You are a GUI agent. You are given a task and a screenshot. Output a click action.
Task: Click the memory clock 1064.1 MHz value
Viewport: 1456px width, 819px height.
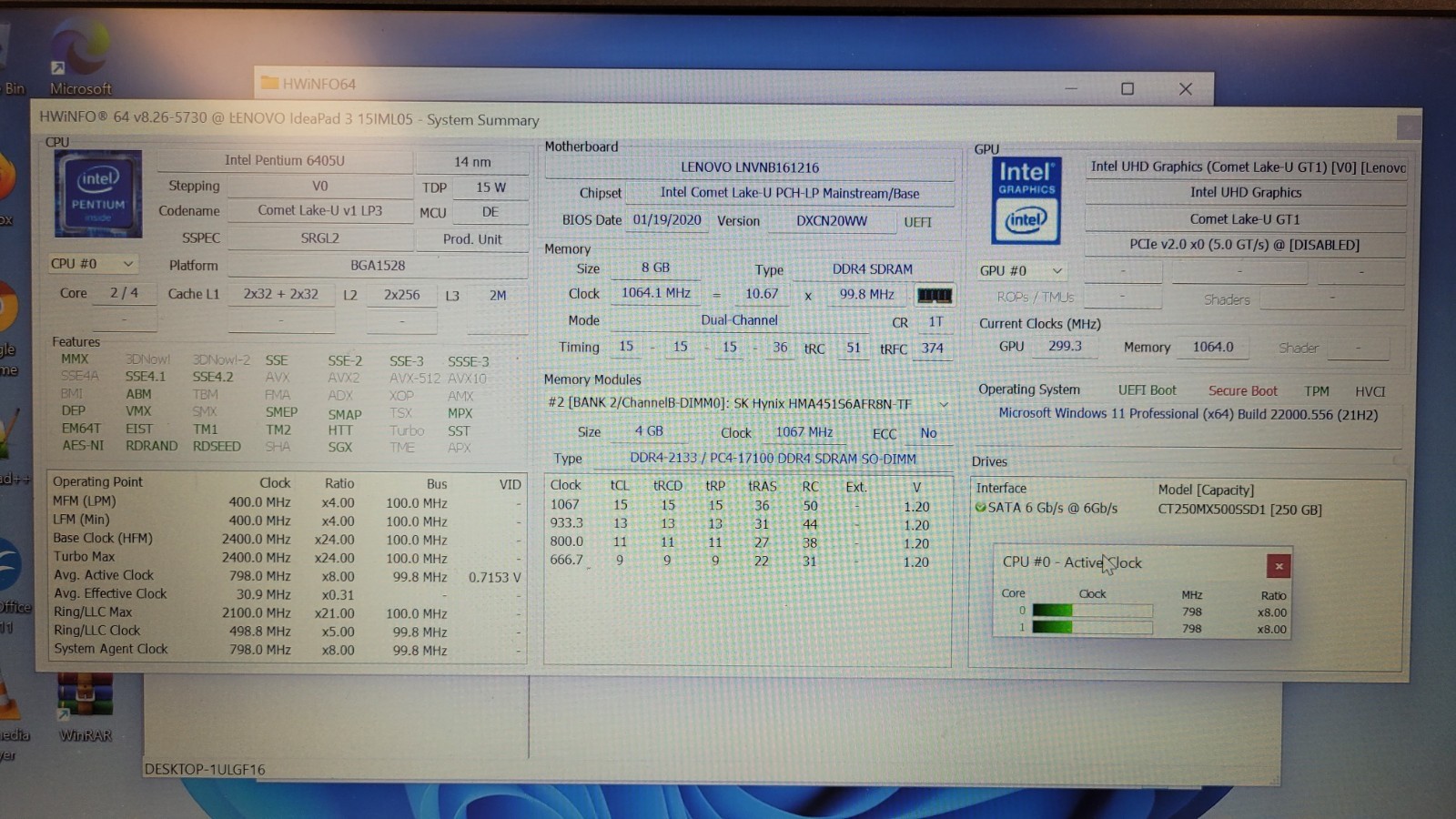tap(656, 293)
